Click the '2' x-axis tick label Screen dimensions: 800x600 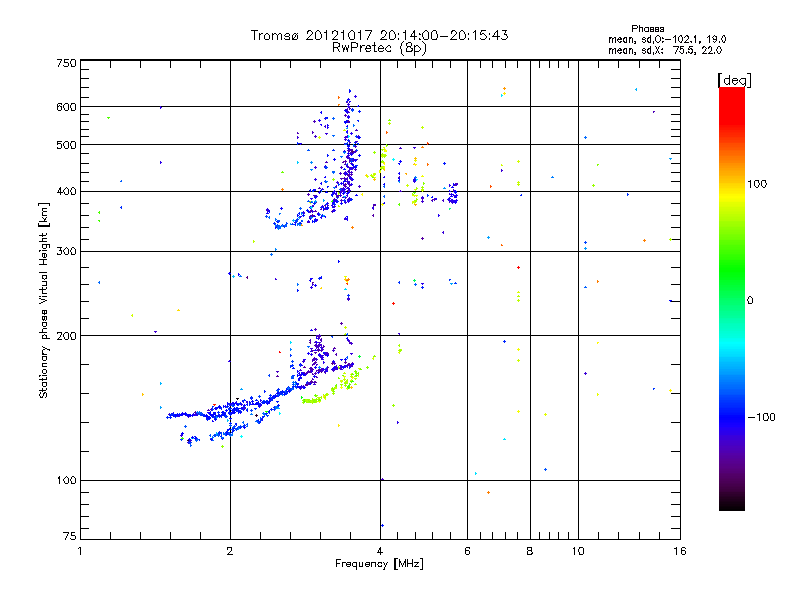[230, 551]
